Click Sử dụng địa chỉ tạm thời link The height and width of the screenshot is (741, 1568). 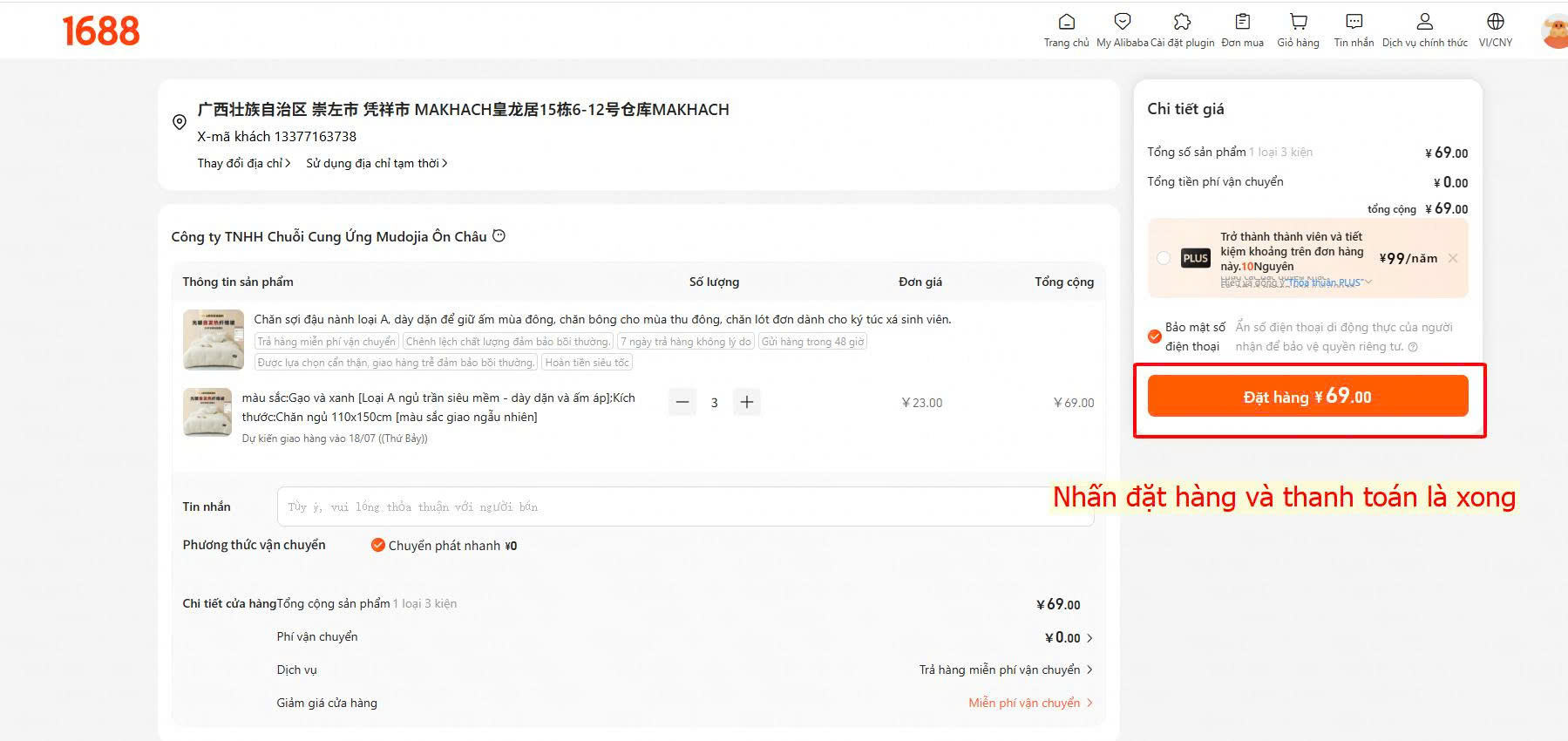(x=377, y=163)
